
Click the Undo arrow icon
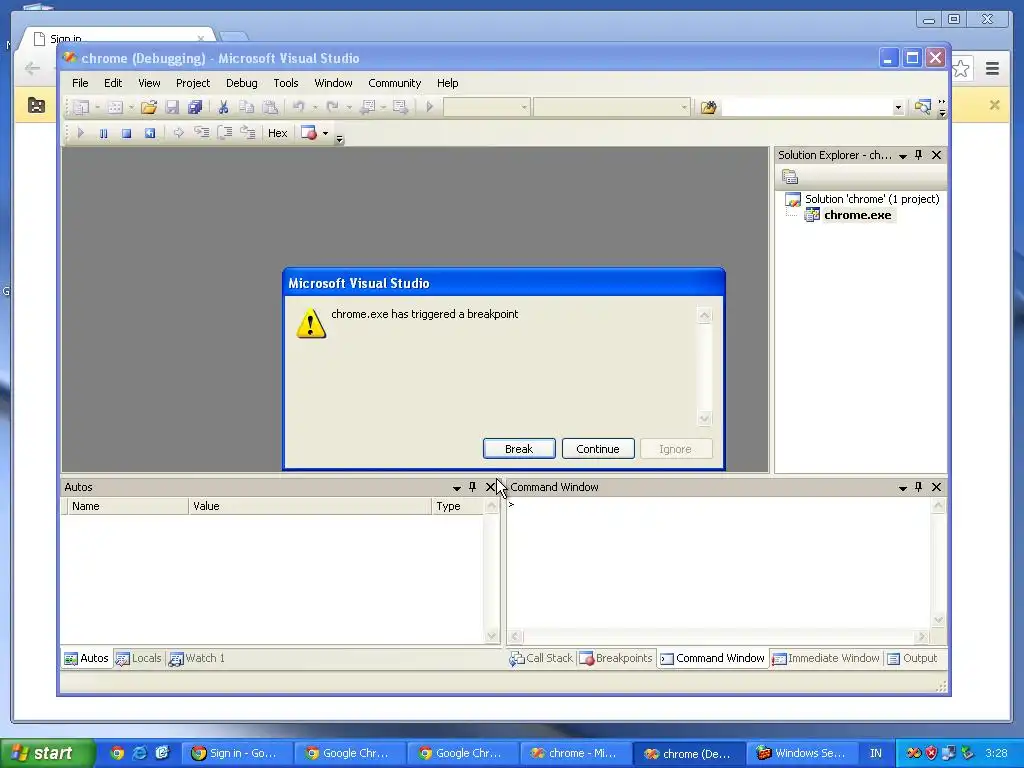[298, 107]
